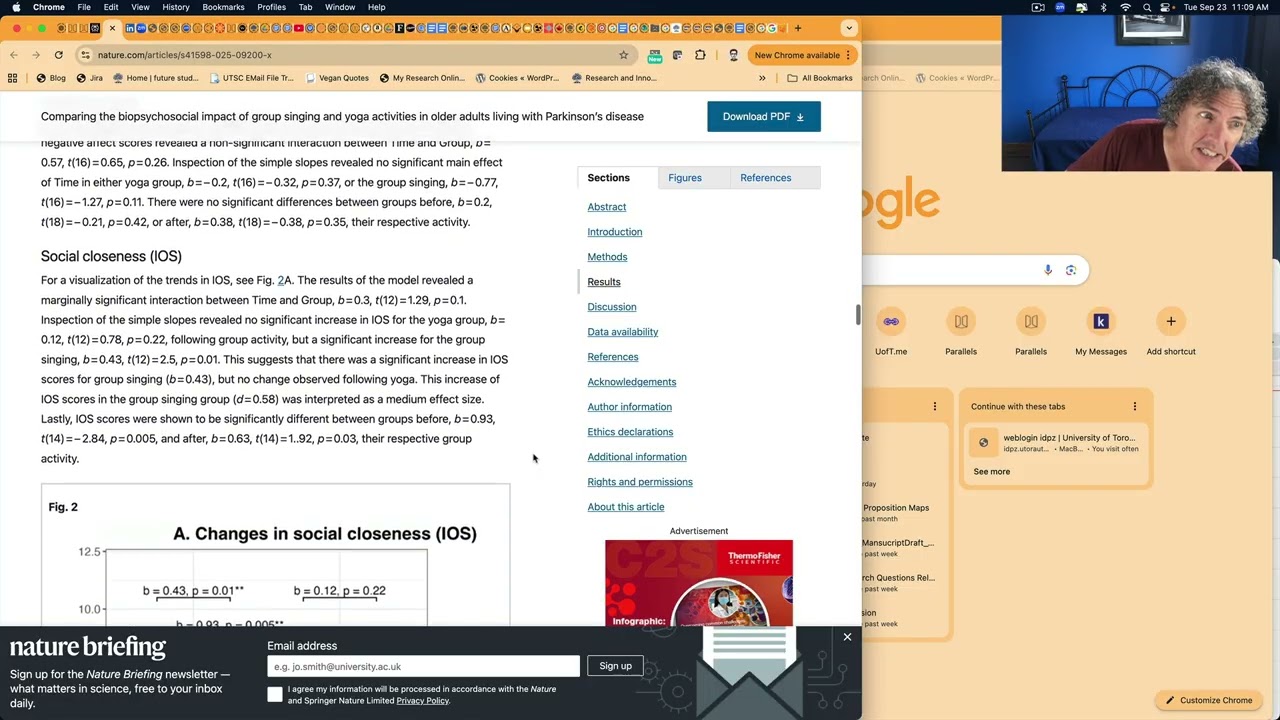This screenshot has width=1280, height=720.
Task: Open the tab search dropdown arrow
Action: click(849, 28)
